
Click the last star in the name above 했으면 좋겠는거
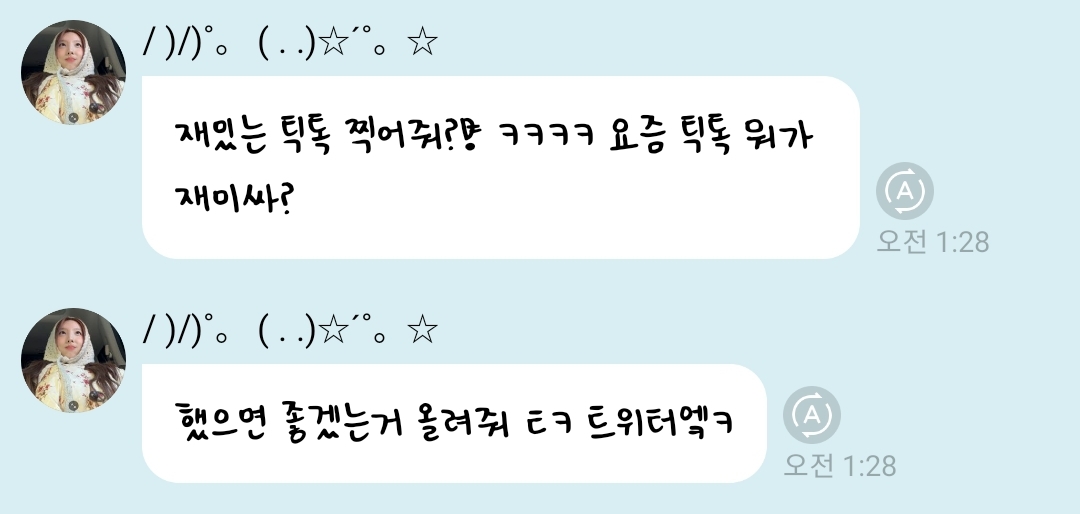pos(422,330)
